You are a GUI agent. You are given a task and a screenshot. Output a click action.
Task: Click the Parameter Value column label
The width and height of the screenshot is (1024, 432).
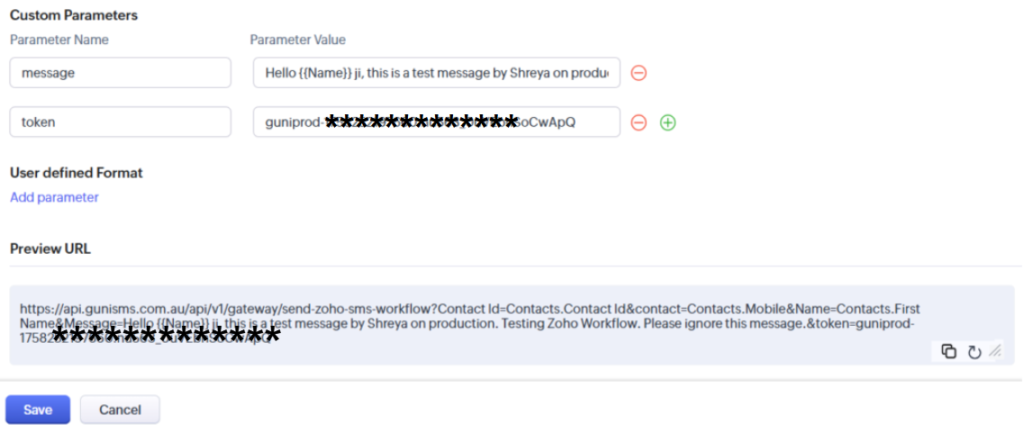(297, 40)
